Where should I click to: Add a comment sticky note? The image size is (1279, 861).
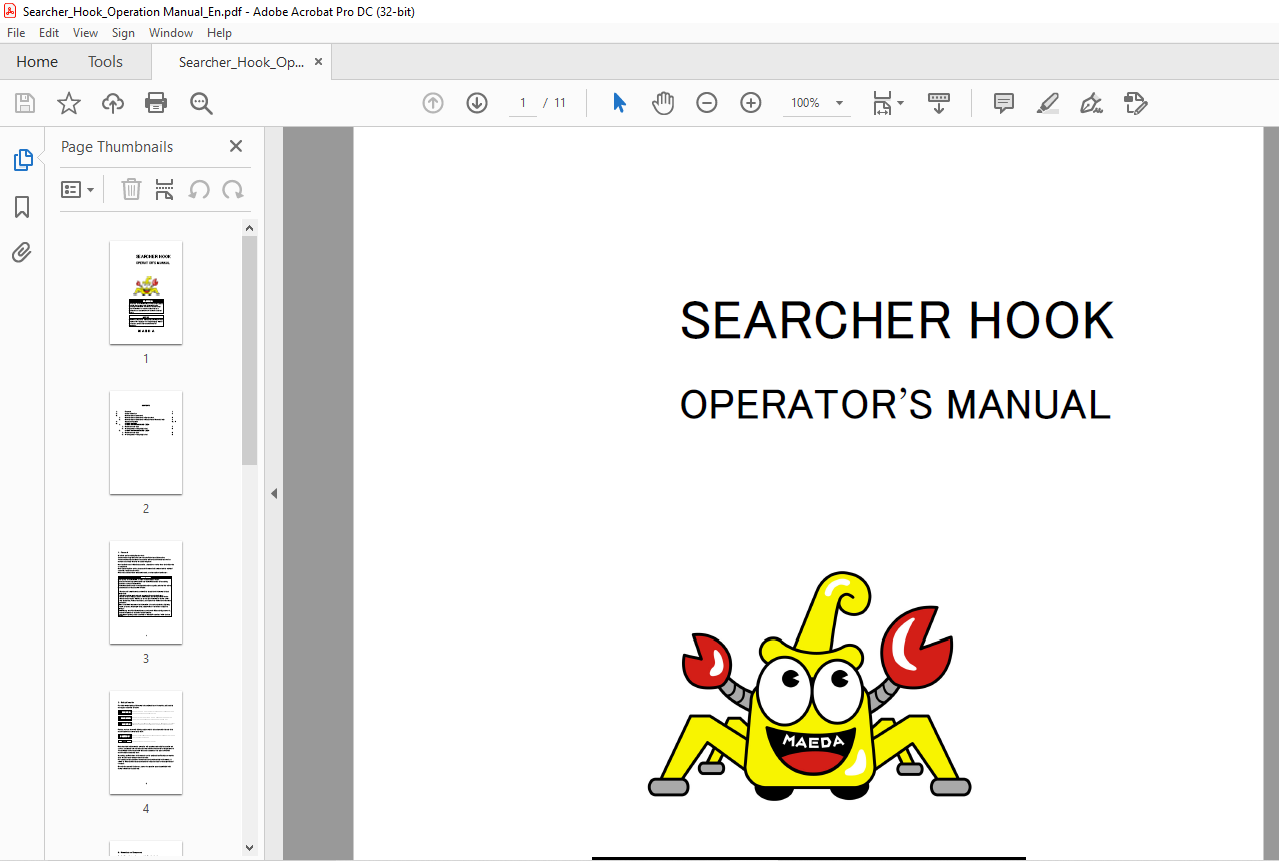pyautogui.click(x=1004, y=103)
